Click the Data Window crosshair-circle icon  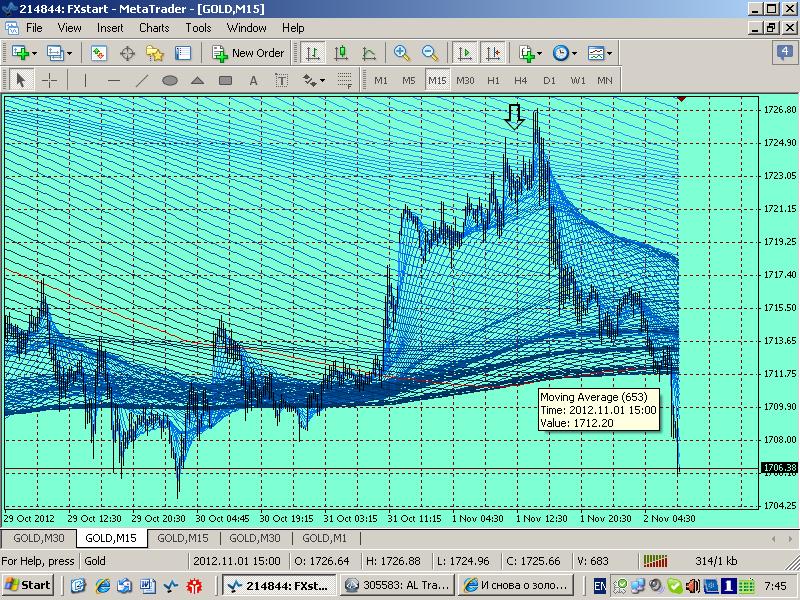(x=127, y=53)
